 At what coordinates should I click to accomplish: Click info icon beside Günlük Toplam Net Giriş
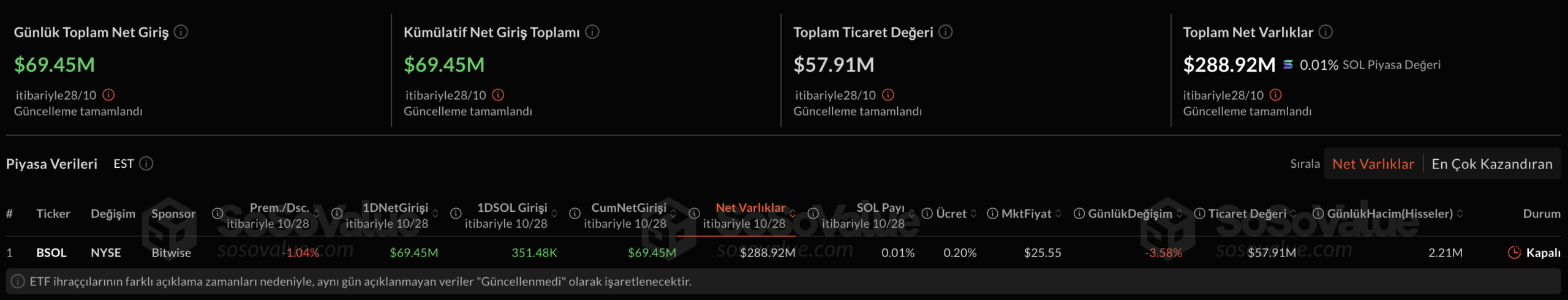[181, 32]
